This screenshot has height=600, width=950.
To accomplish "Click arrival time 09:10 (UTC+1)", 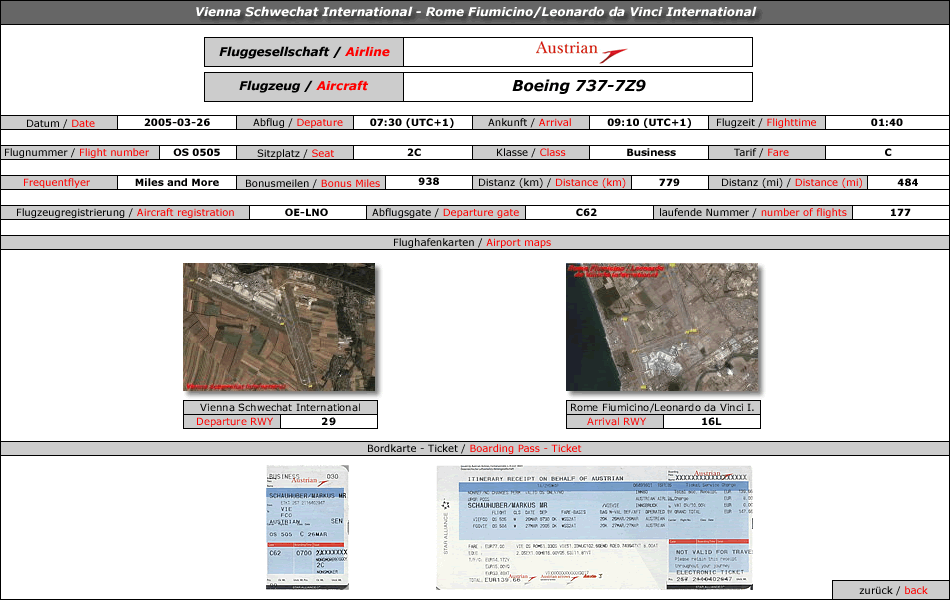I will coord(649,122).
